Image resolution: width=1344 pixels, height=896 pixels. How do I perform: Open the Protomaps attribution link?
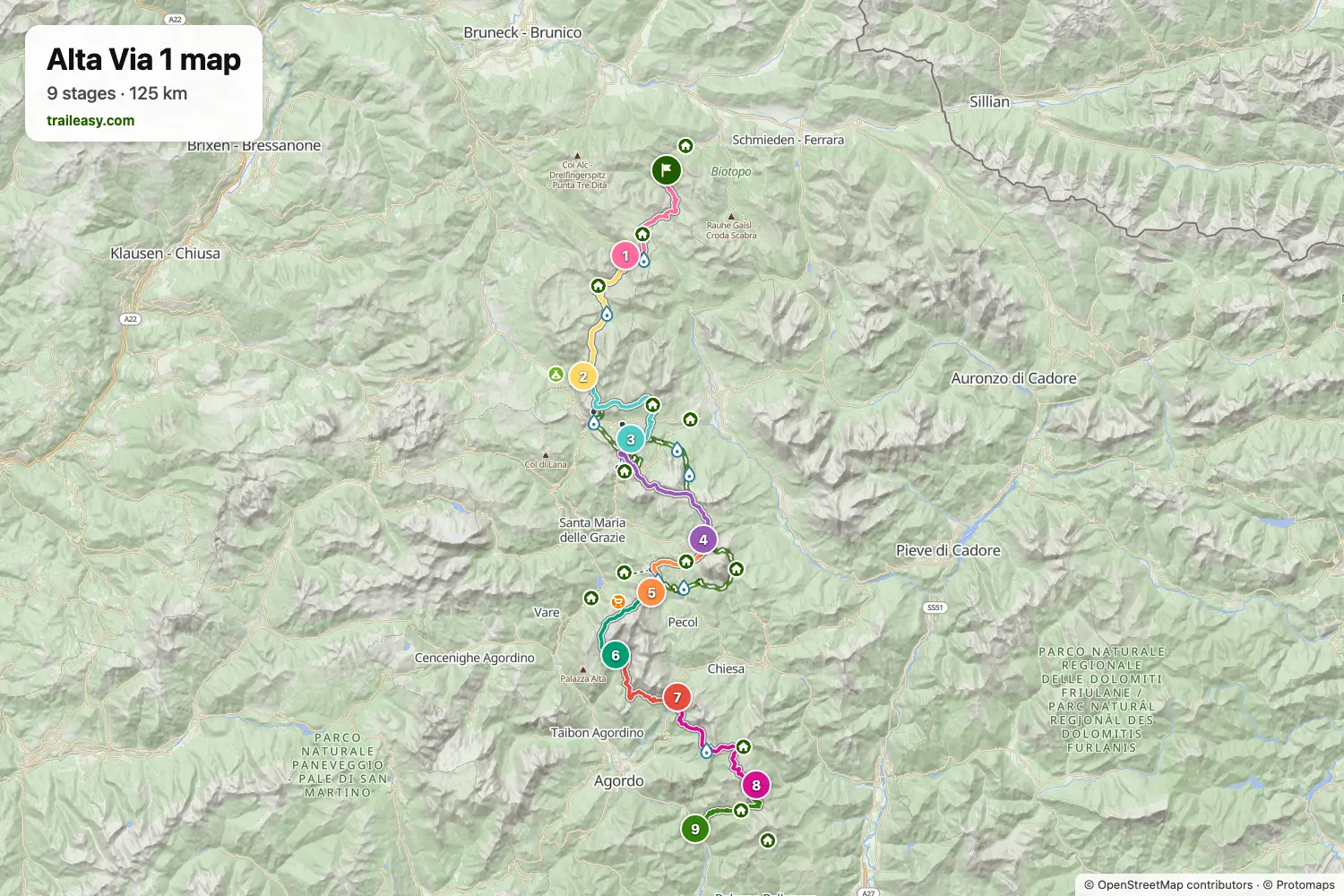[x=1305, y=885]
